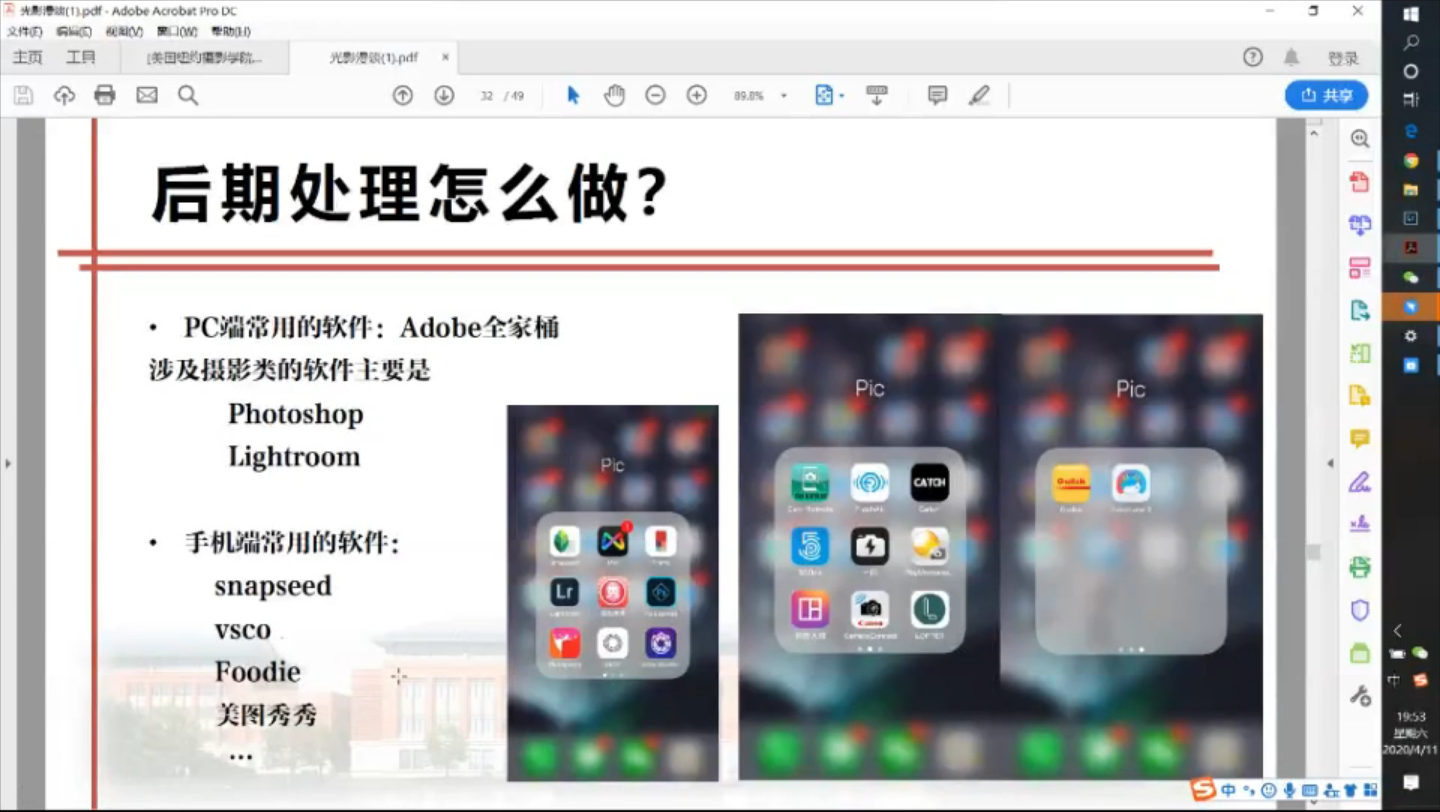Click the fit page view icon
This screenshot has width=1440, height=812.
point(823,95)
